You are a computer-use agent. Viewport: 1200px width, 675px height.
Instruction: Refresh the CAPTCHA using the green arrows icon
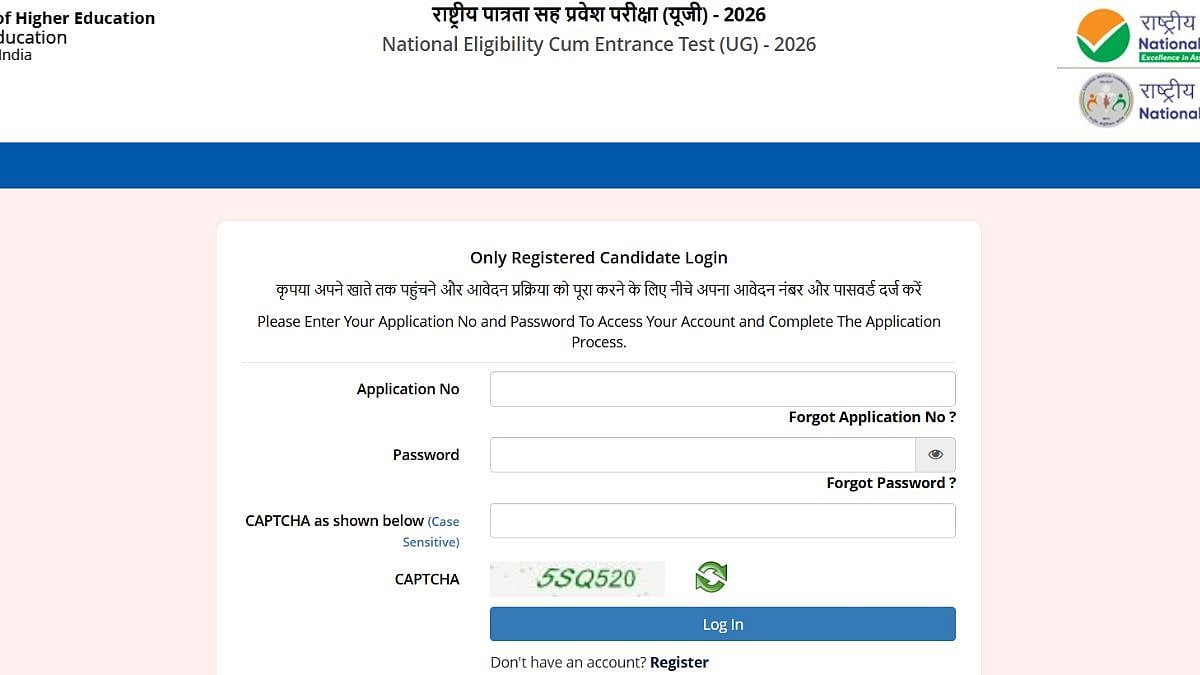point(711,577)
